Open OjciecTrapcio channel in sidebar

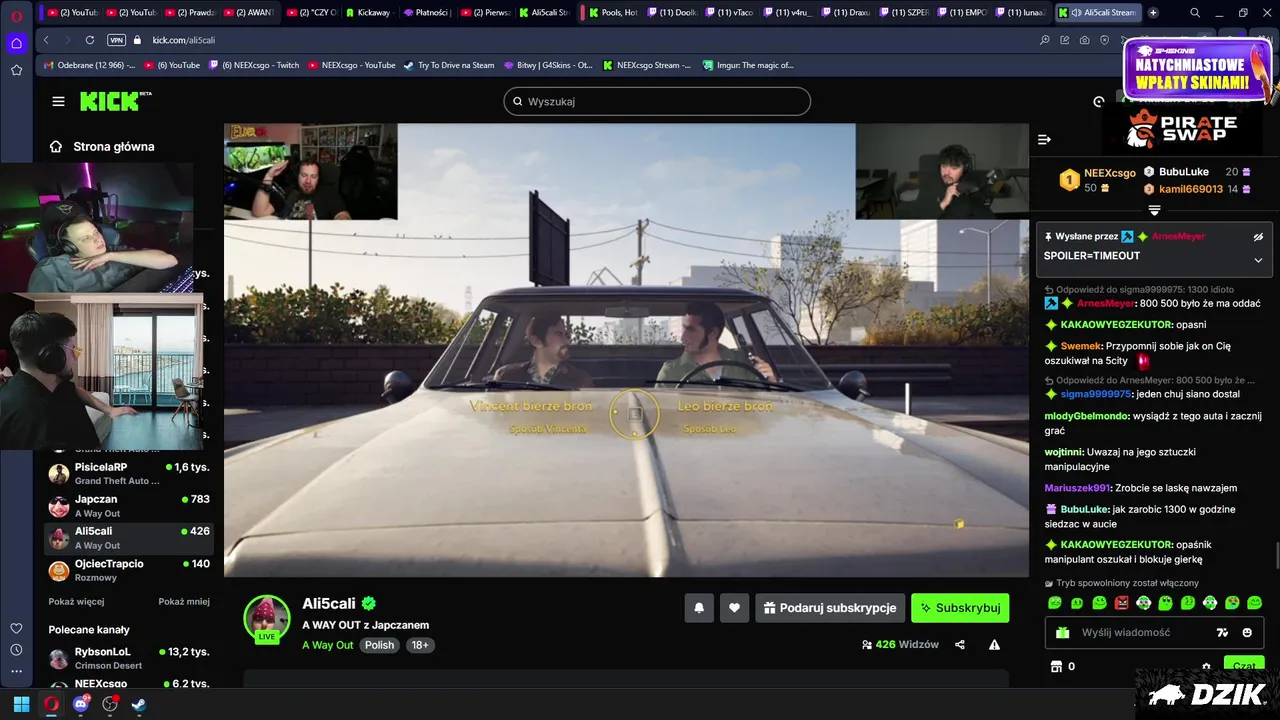coord(128,569)
